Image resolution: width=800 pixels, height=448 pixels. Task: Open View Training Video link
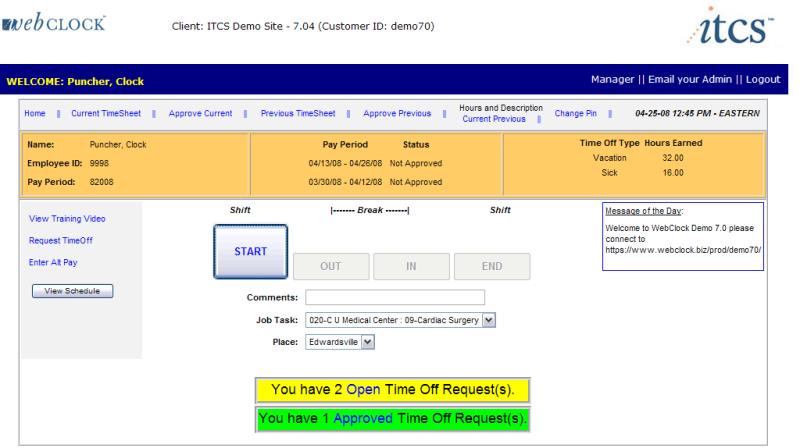click(67, 218)
